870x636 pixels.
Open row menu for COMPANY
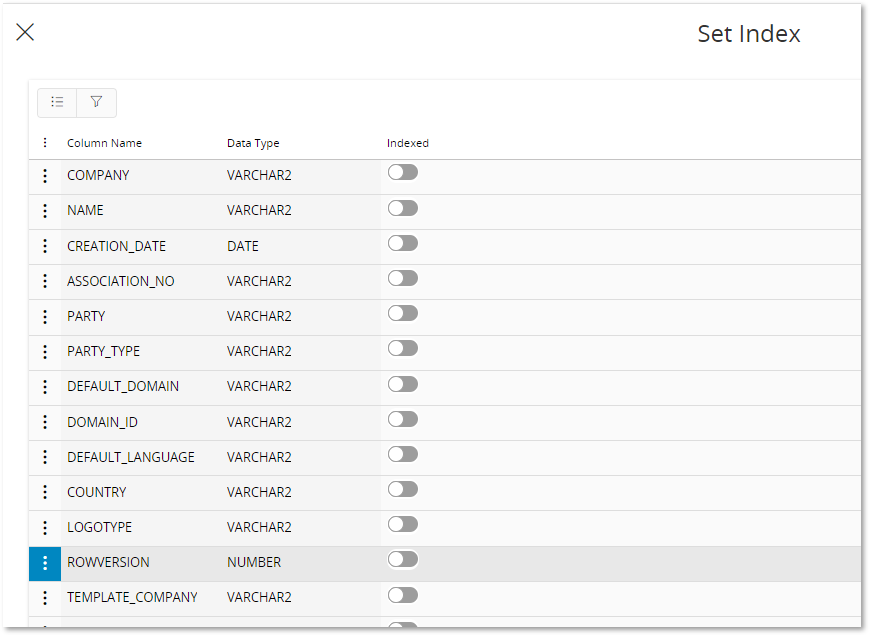point(45,176)
